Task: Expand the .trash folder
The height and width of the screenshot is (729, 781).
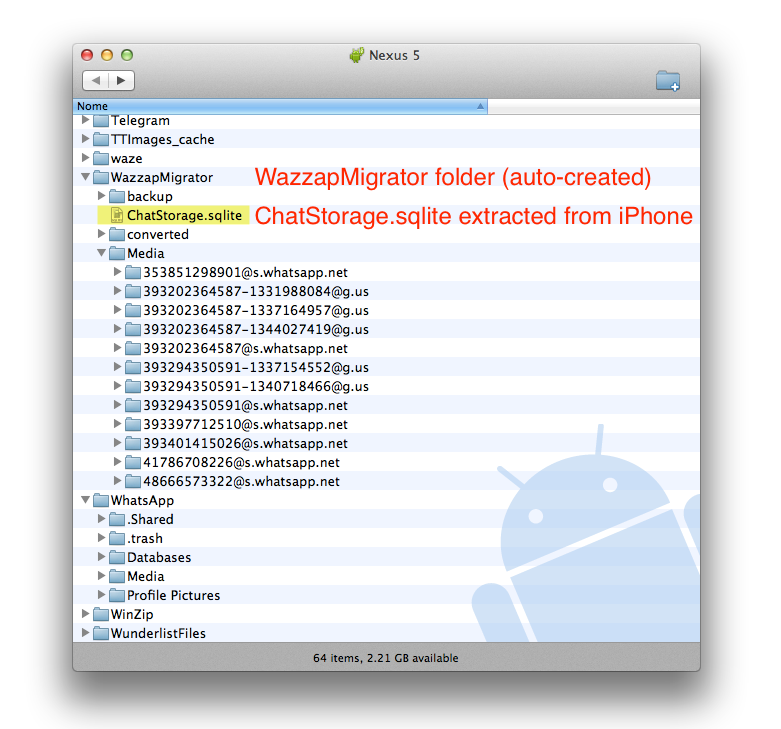Action: [x=101, y=538]
